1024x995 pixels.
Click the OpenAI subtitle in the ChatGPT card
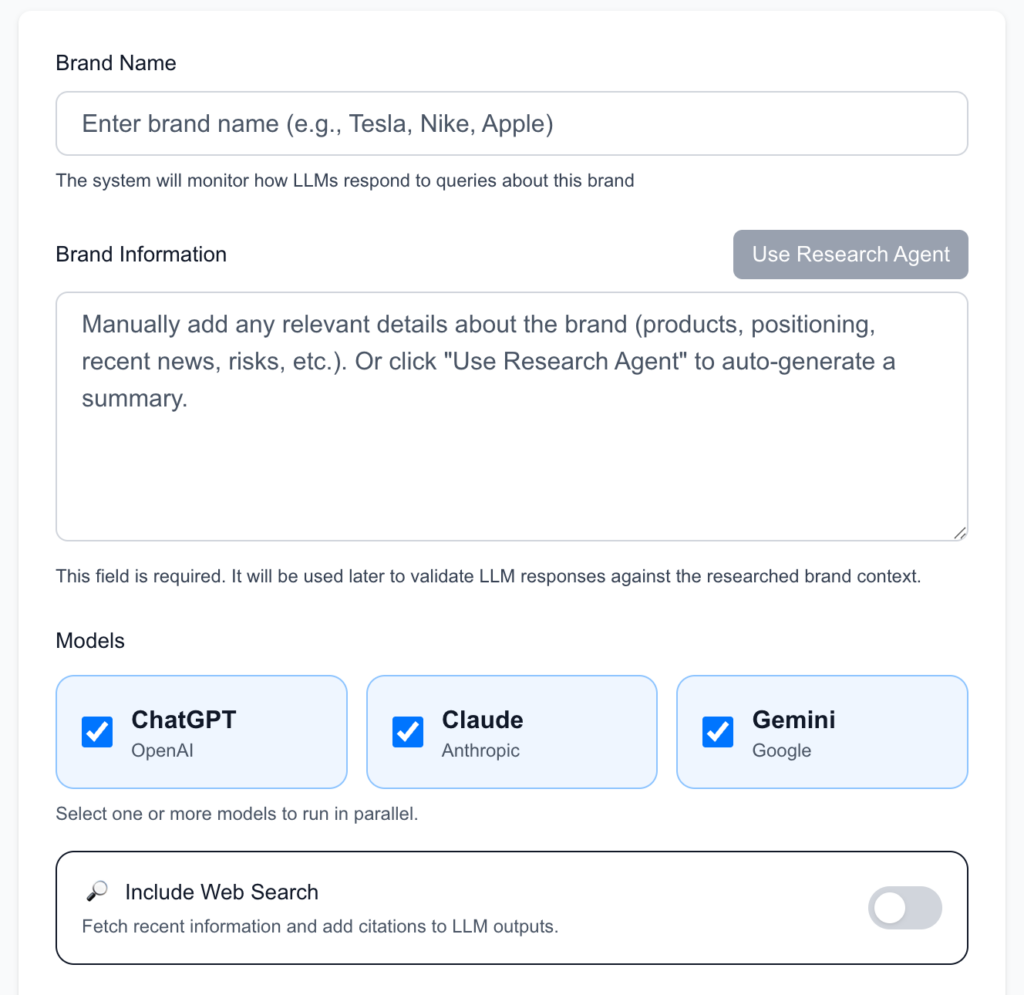pyautogui.click(x=162, y=751)
